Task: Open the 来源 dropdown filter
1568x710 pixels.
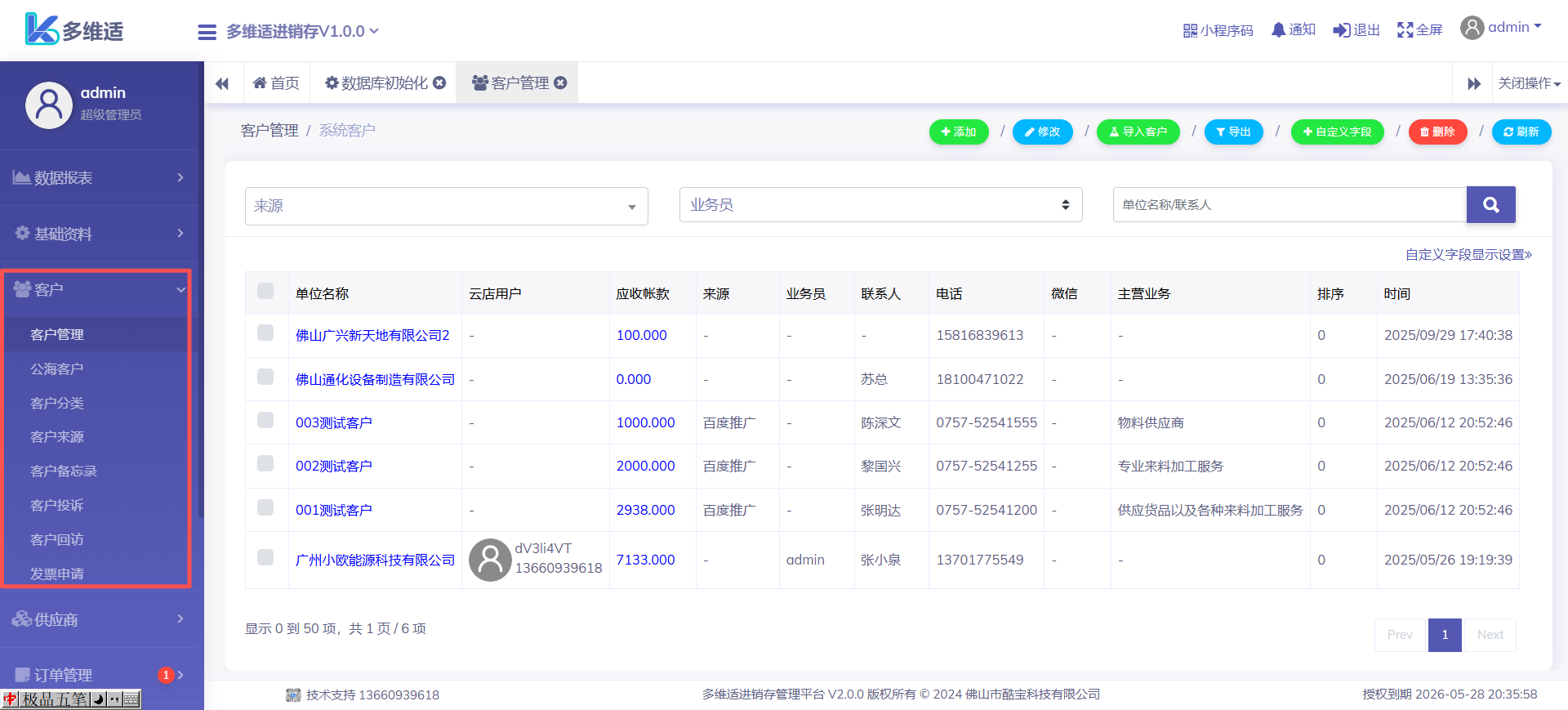Action: coord(446,206)
